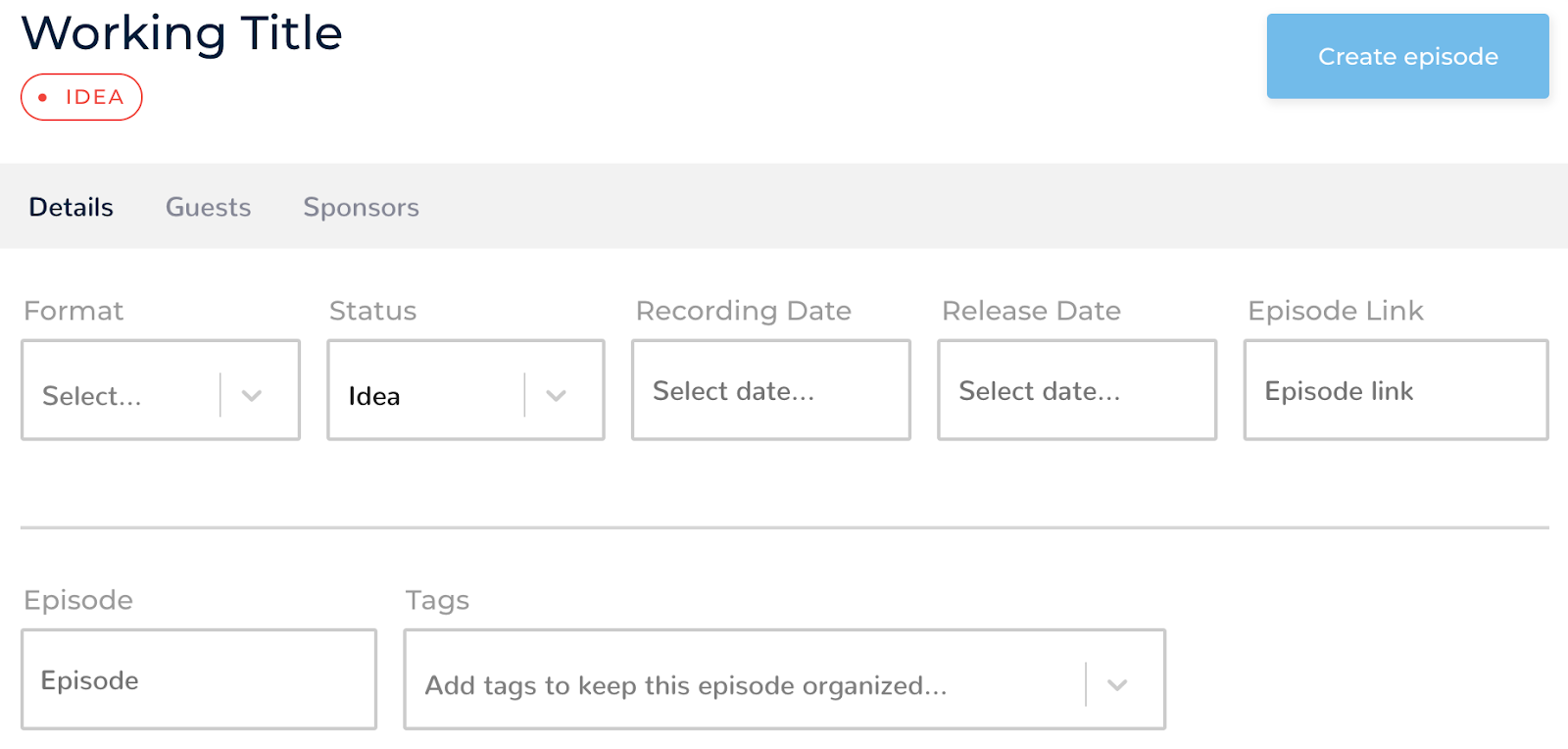1568x749 pixels.
Task: Click the Recording Date field label
Action: [x=743, y=311]
